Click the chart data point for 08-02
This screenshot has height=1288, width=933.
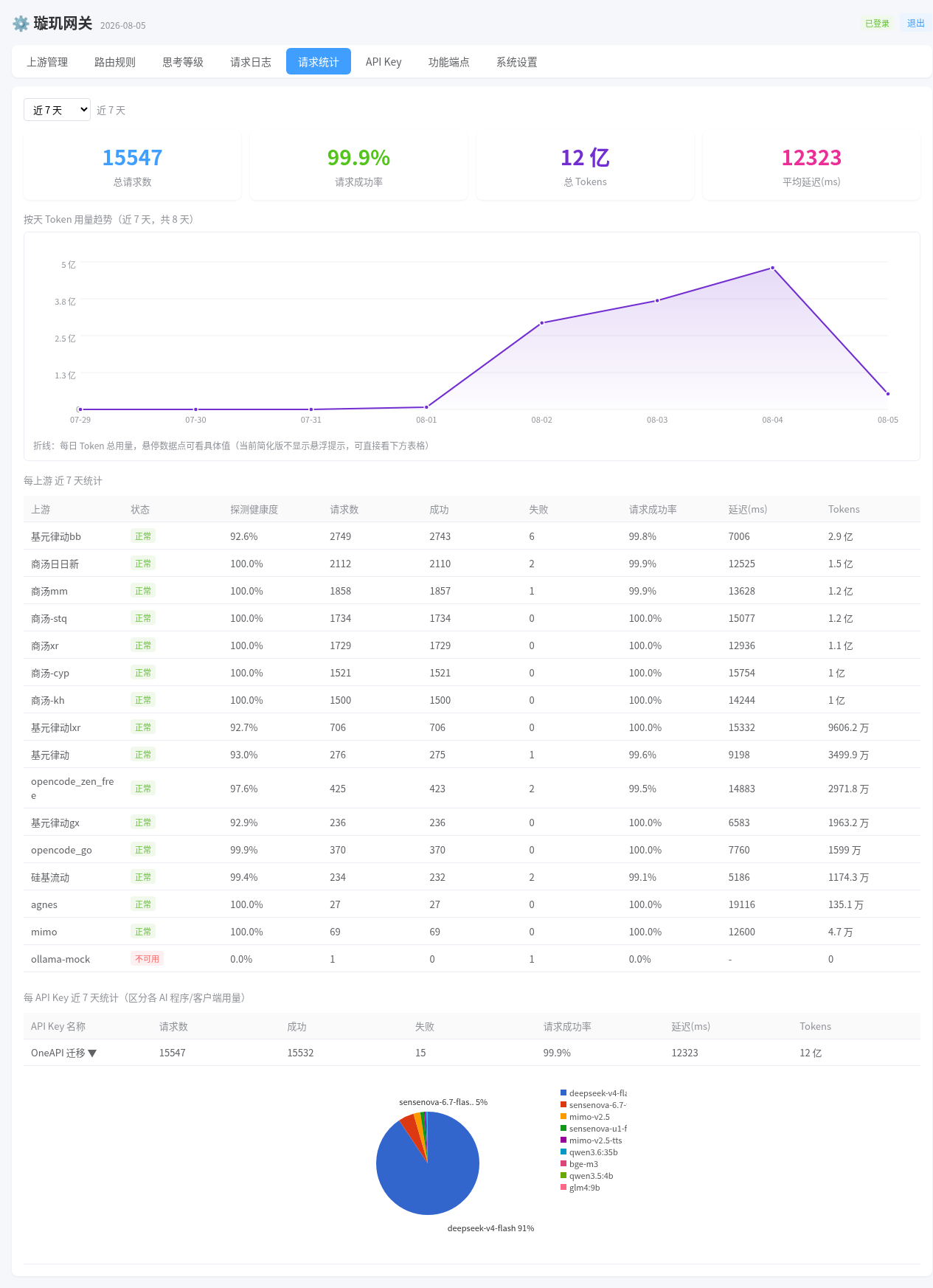[541, 323]
